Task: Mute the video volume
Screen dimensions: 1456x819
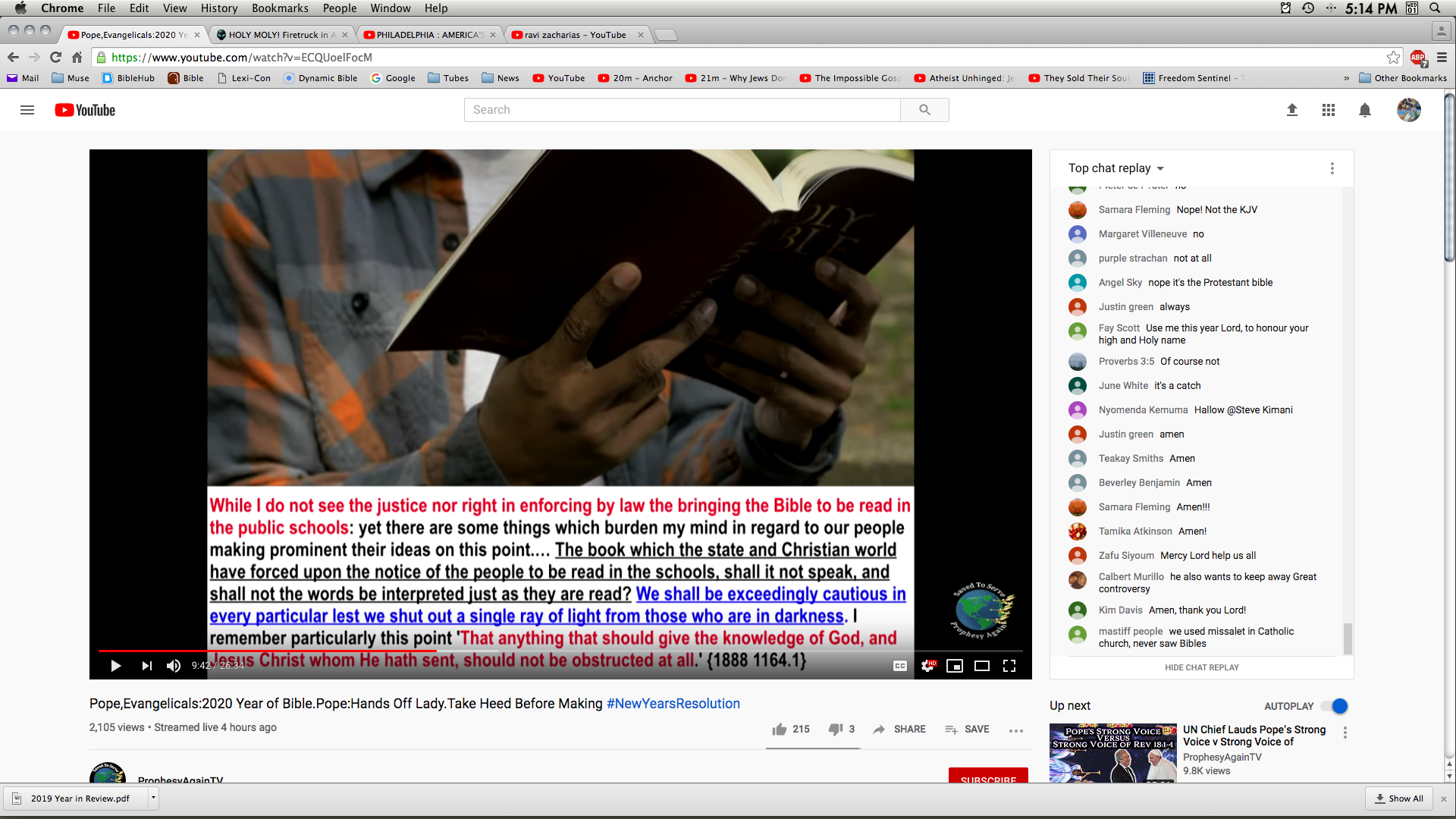Action: click(x=174, y=666)
